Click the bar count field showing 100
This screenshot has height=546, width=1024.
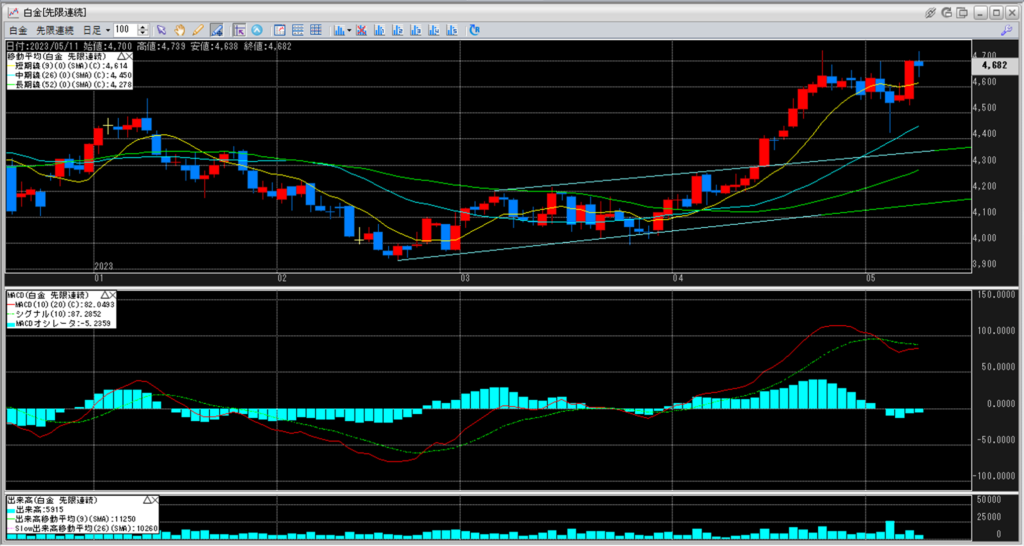125,30
